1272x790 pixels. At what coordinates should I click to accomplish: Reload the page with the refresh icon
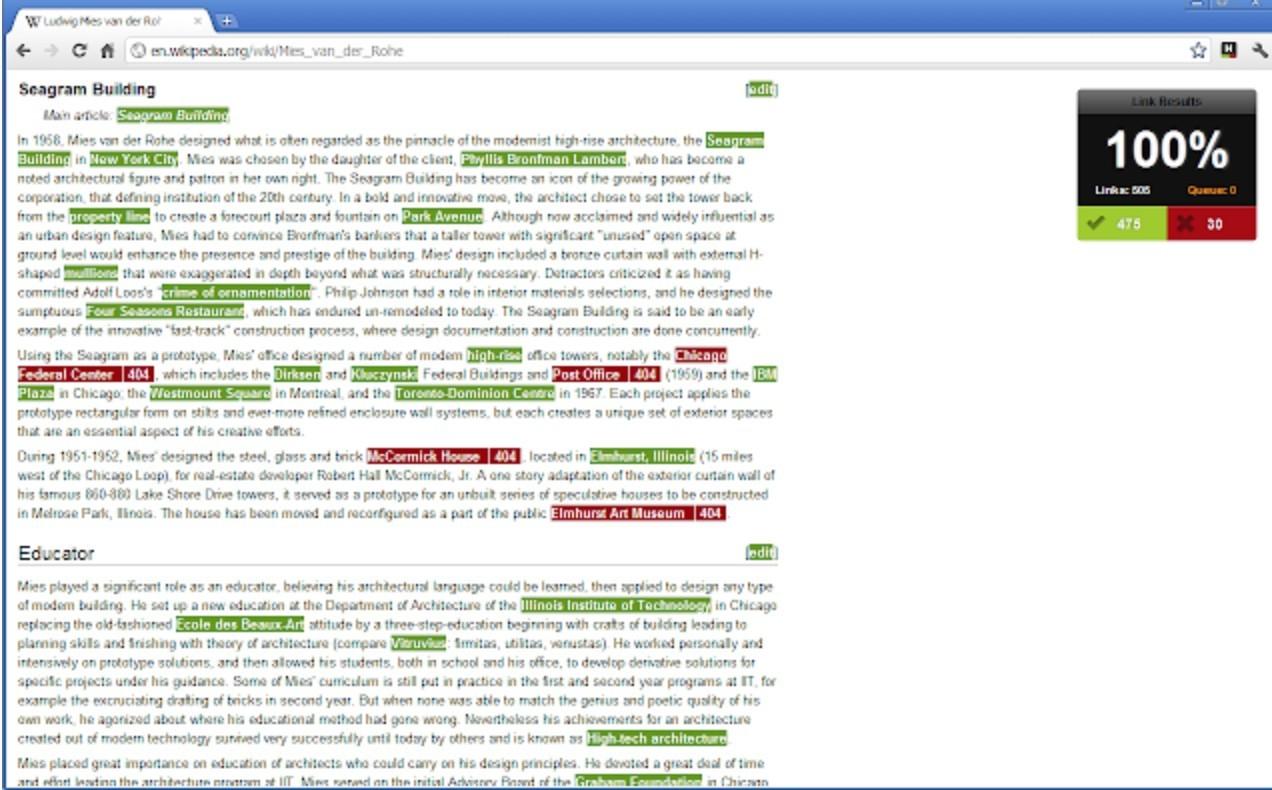click(79, 50)
